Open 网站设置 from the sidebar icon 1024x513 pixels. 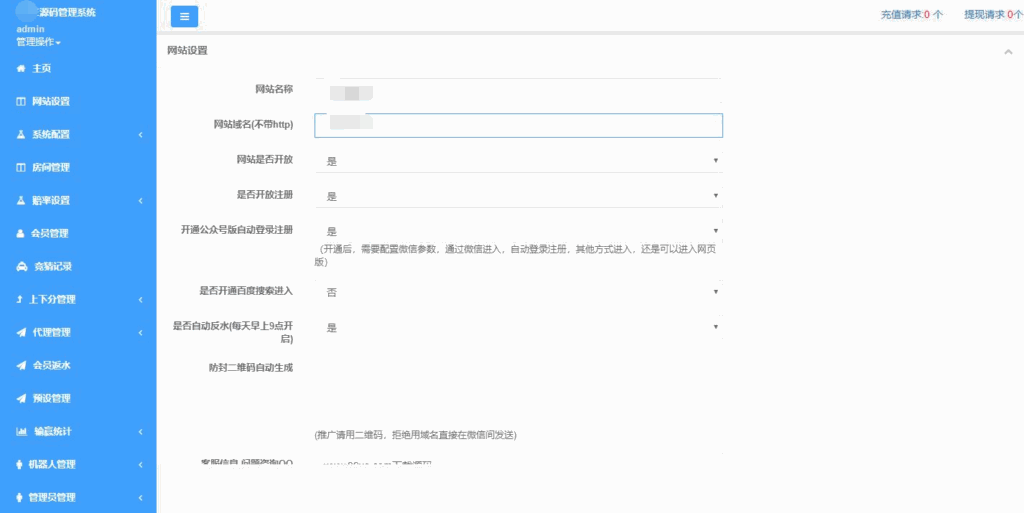point(21,101)
